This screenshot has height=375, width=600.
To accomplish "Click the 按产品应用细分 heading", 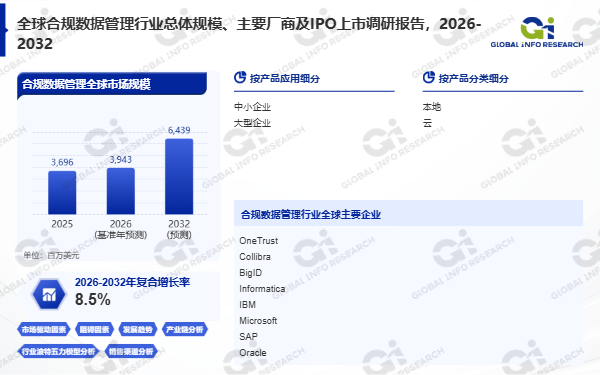I will pos(285,78).
